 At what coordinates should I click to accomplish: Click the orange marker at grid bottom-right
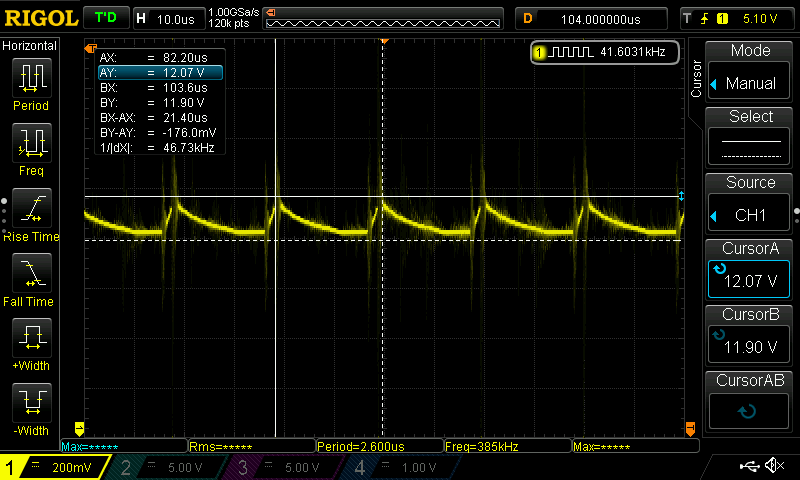(x=690, y=428)
